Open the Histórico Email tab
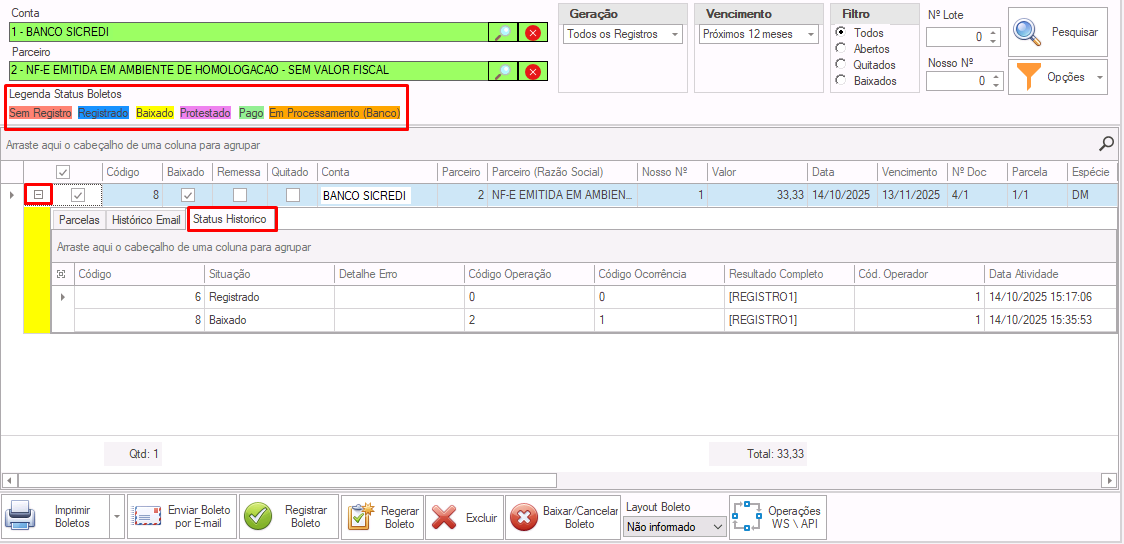Image resolution: width=1124 pixels, height=544 pixels. coord(146,220)
